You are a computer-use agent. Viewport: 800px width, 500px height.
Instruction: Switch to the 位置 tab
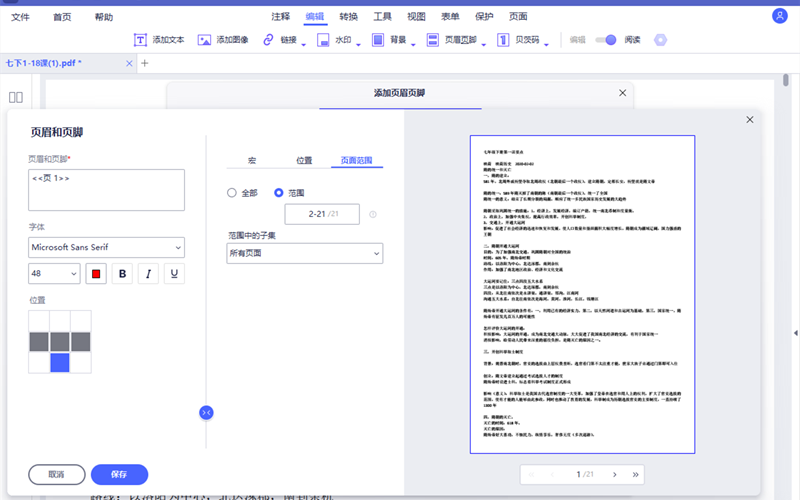tap(304, 160)
